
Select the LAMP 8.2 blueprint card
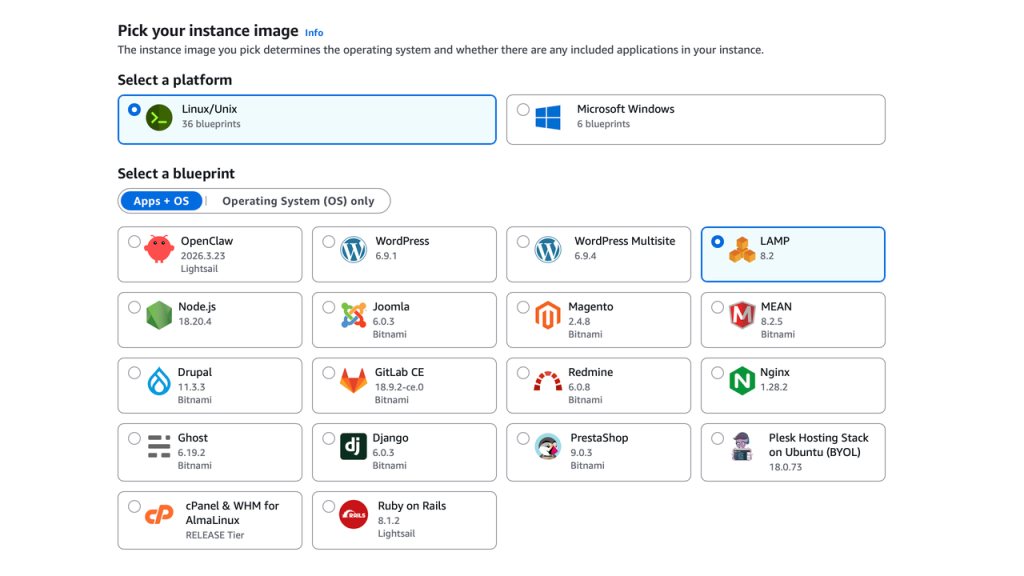tap(793, 254)
